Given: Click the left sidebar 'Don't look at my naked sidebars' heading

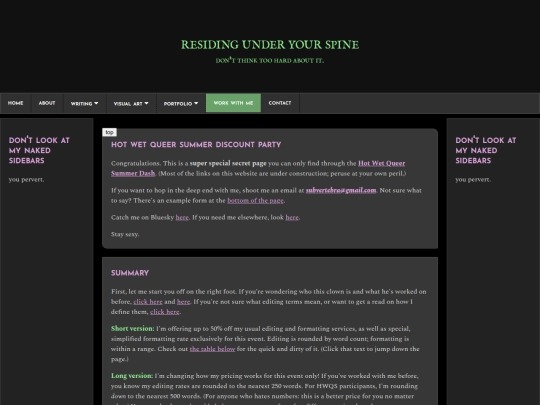Looking at the screenshot, I should [39, 150].
